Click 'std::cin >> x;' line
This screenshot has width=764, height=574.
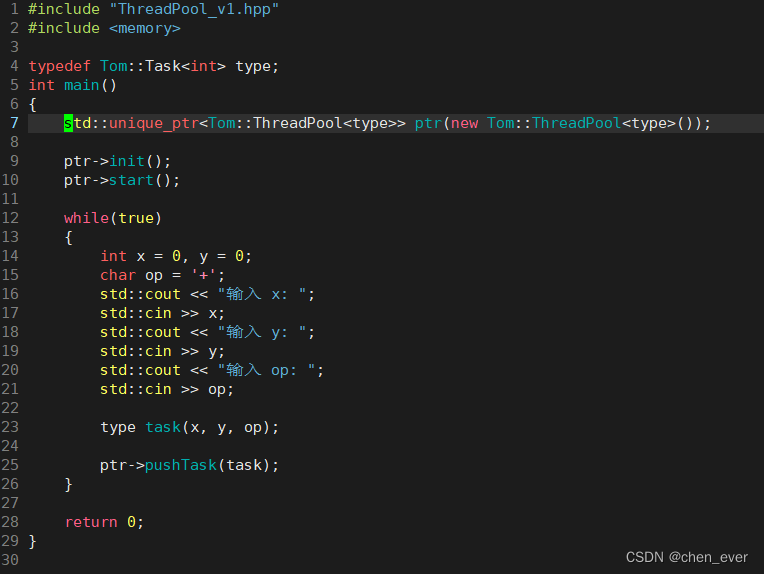tap(162, 313)
